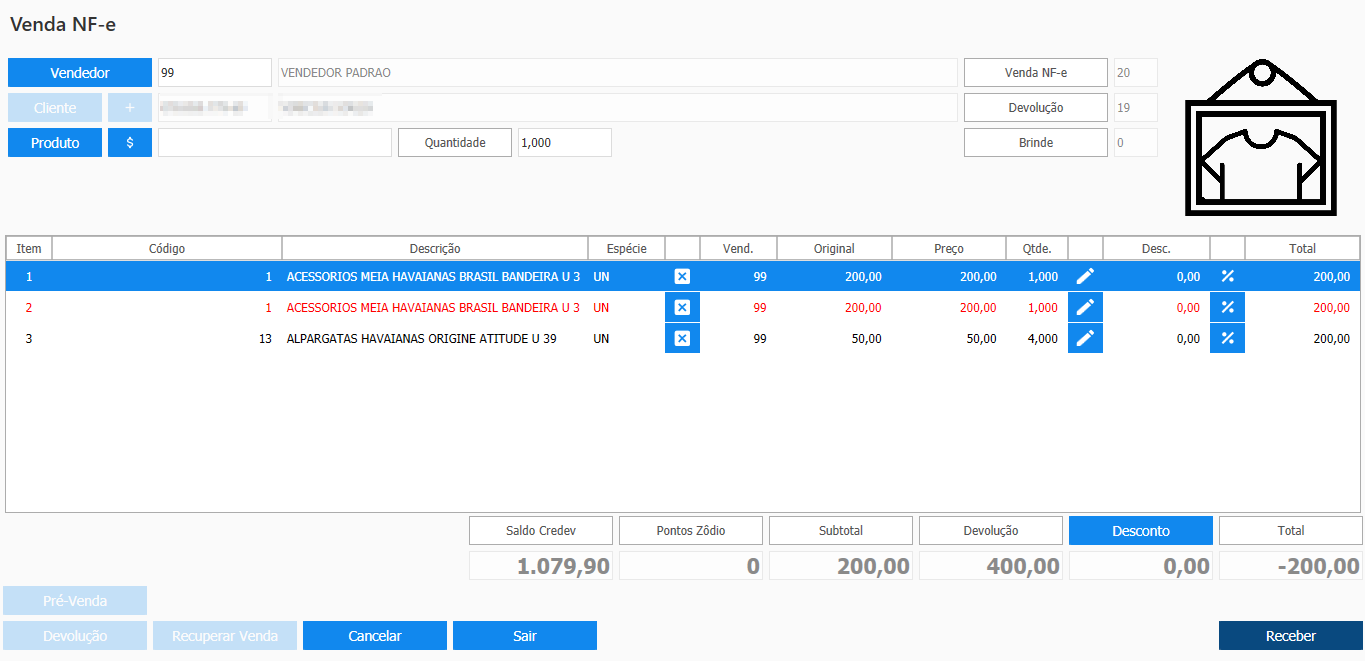Click the Devolução counter button near Brinde
The width and height of the screenshot is (1365, 661).
coord(1036,108)
